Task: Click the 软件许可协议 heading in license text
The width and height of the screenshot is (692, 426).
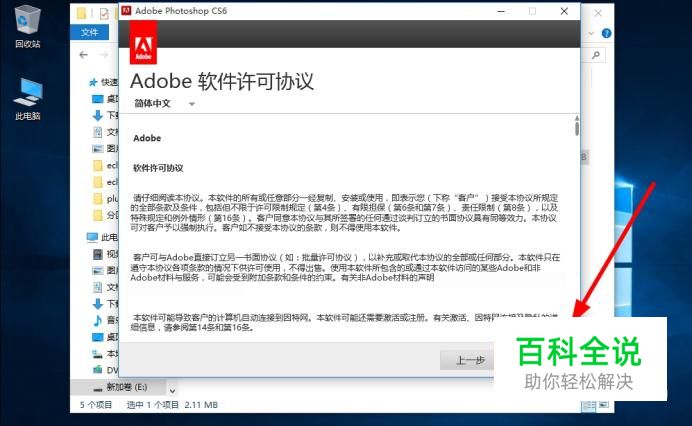Action: [158, 168]
